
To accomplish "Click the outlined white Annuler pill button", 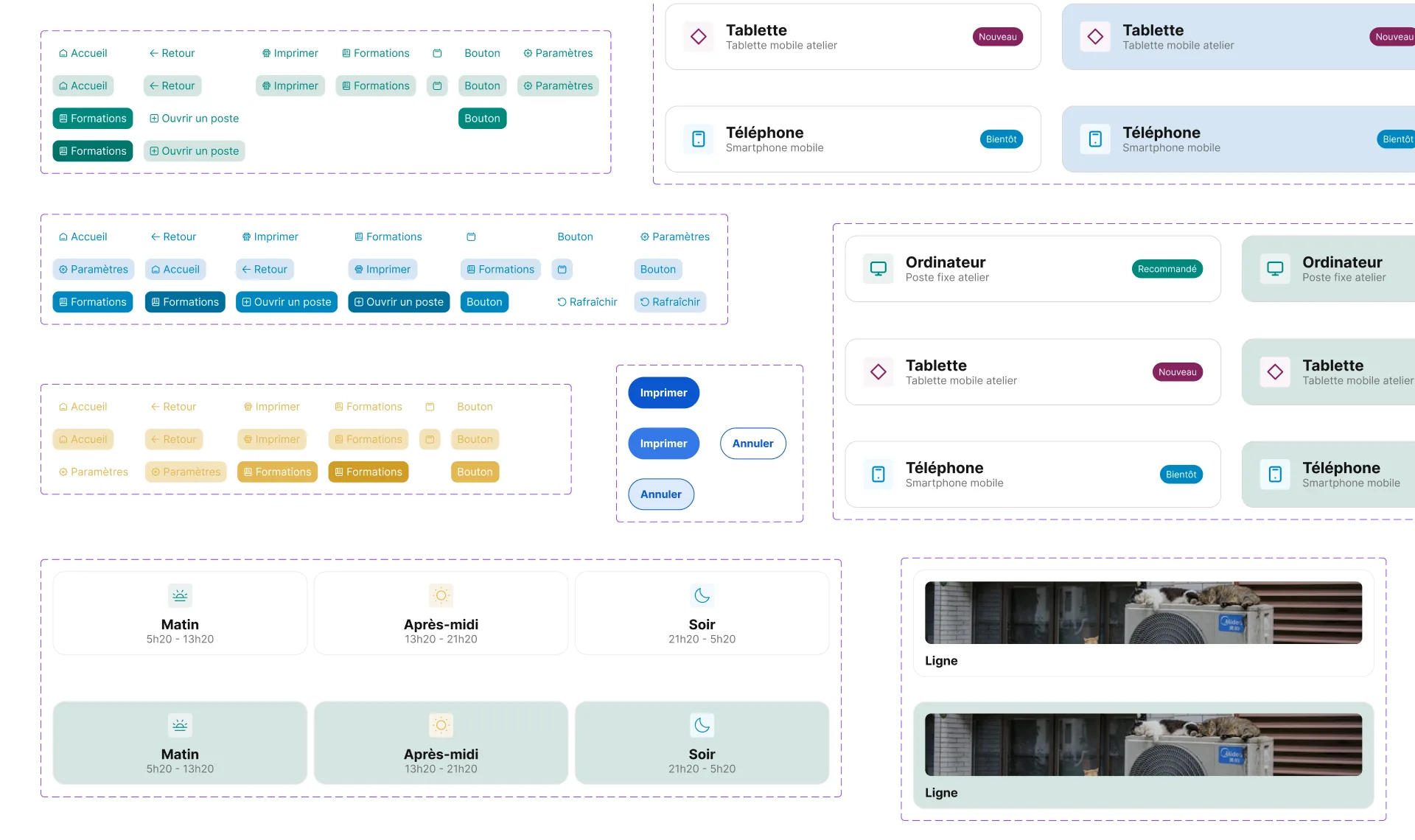I will 753,444.
